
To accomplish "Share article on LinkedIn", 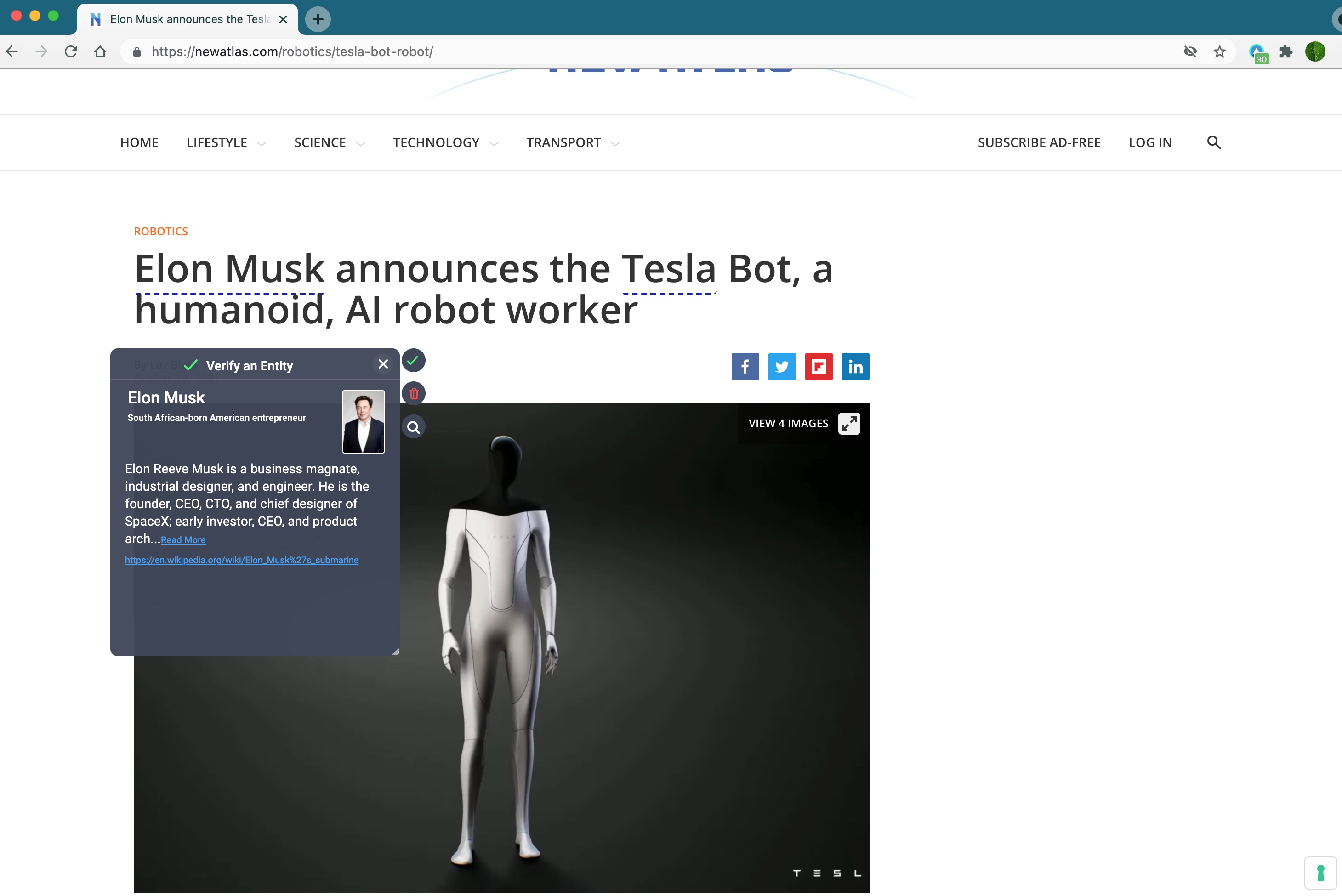I will point(856,366).
